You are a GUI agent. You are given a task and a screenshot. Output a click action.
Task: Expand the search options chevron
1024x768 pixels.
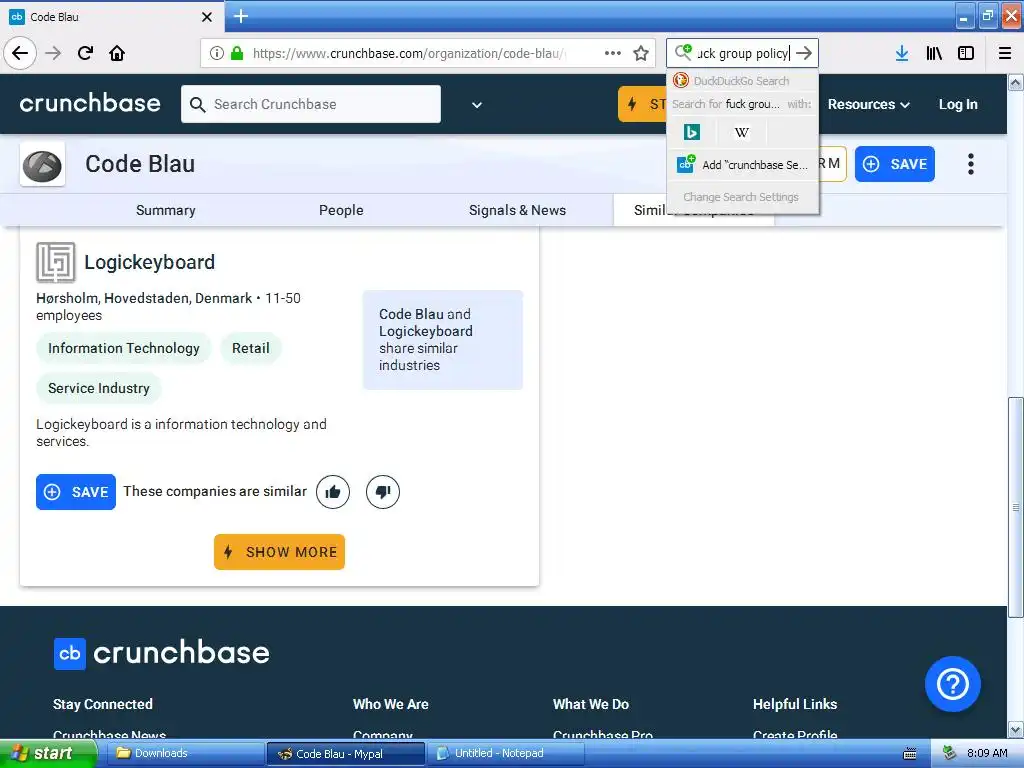(x=477, y=104)
